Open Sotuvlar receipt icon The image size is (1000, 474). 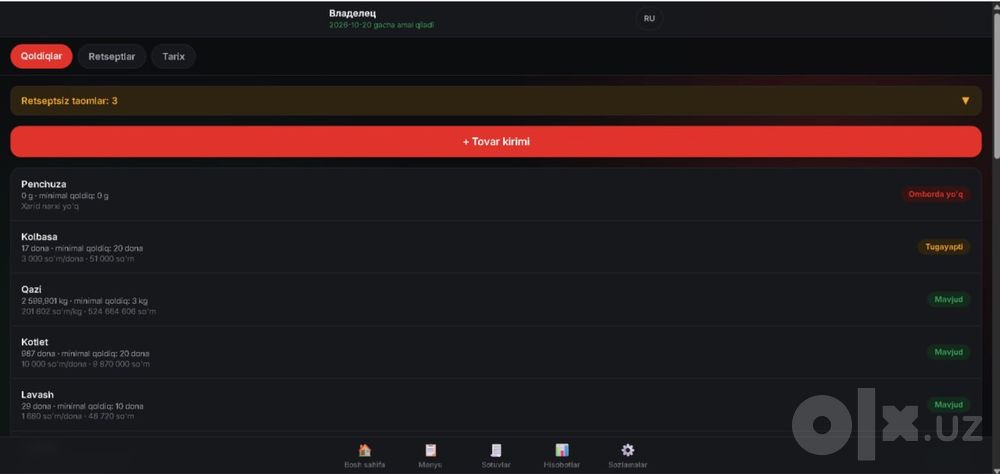coord(496,450)
